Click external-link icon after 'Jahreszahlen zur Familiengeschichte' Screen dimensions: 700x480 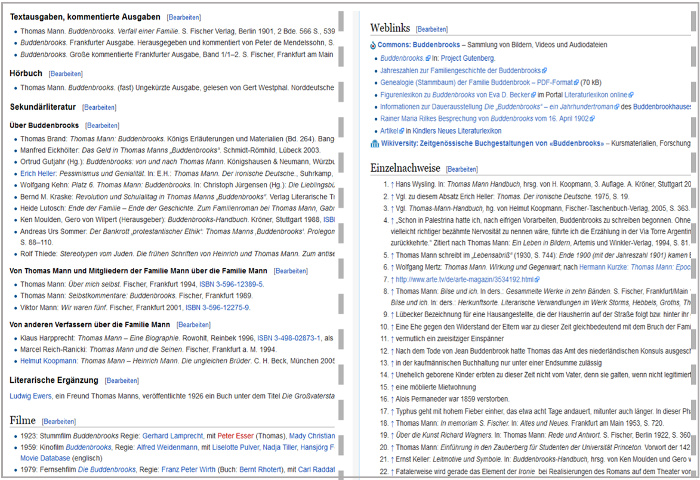point(544,71)
